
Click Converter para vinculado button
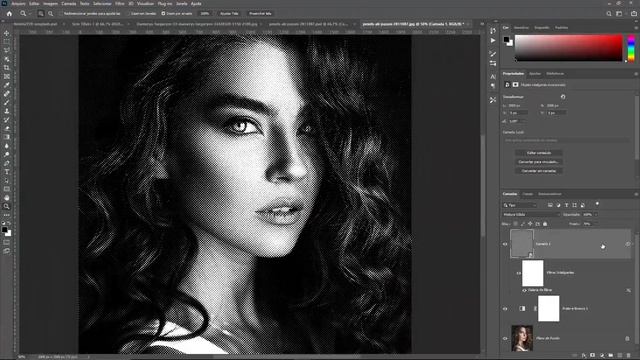(539, 162)
